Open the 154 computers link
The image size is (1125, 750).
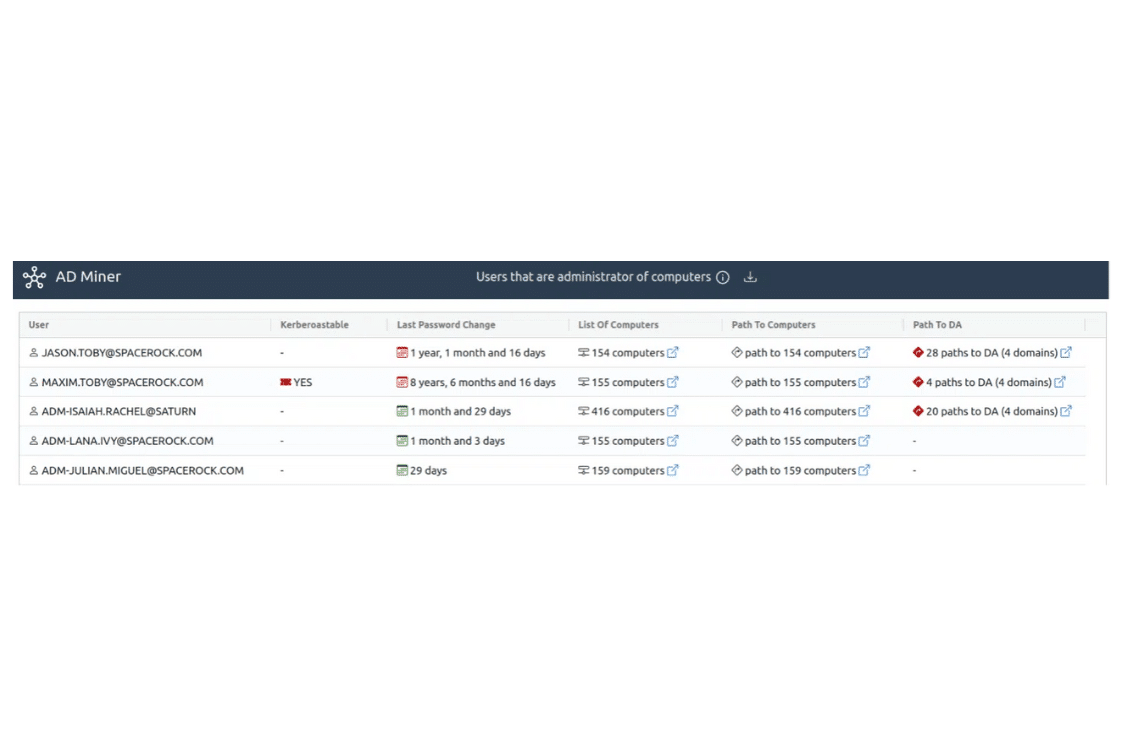[628, 352]
